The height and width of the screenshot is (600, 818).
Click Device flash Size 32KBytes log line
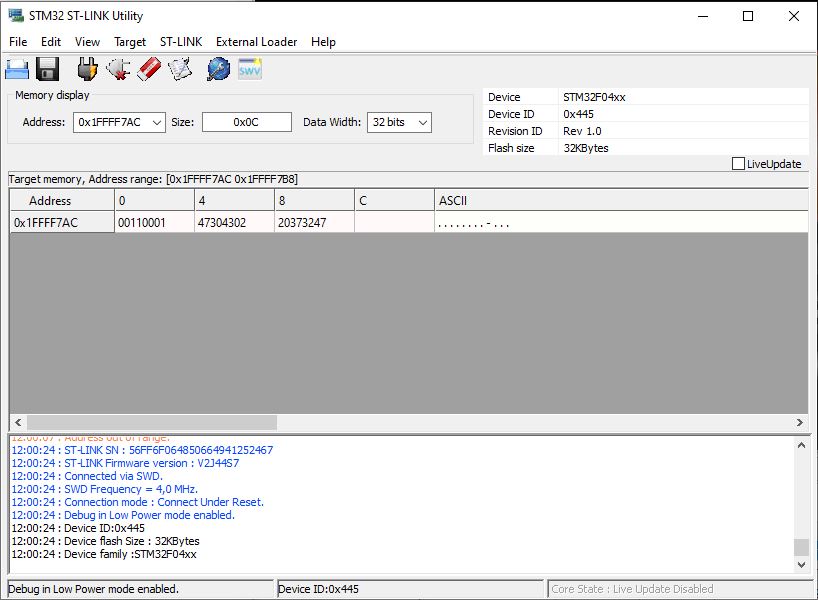(x=105, y=541)
